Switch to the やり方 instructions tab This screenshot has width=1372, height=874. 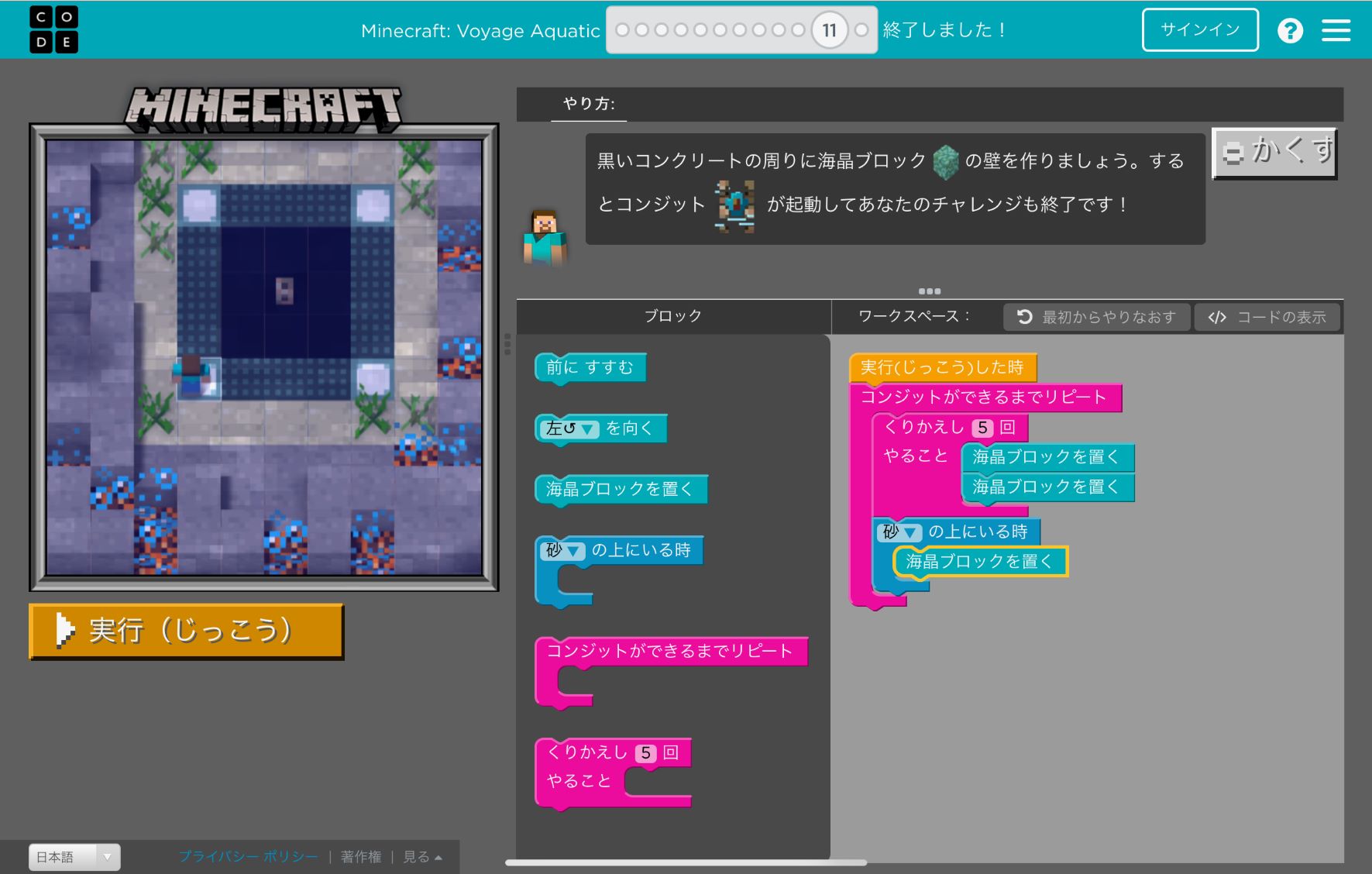[589, 104]
